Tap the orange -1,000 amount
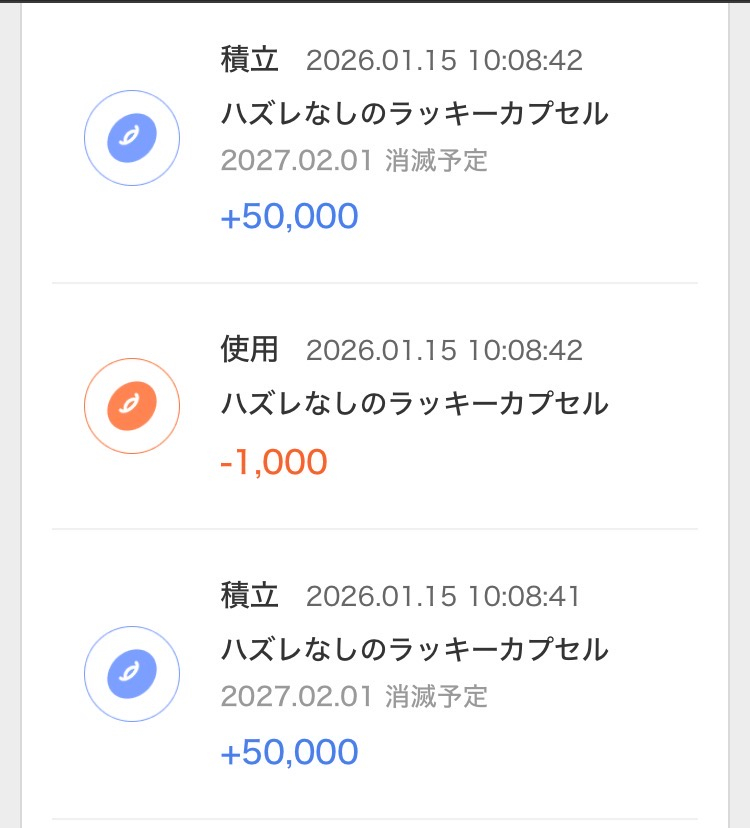The width and height of the screenshot is (750, 828). (x=274, y=462)
